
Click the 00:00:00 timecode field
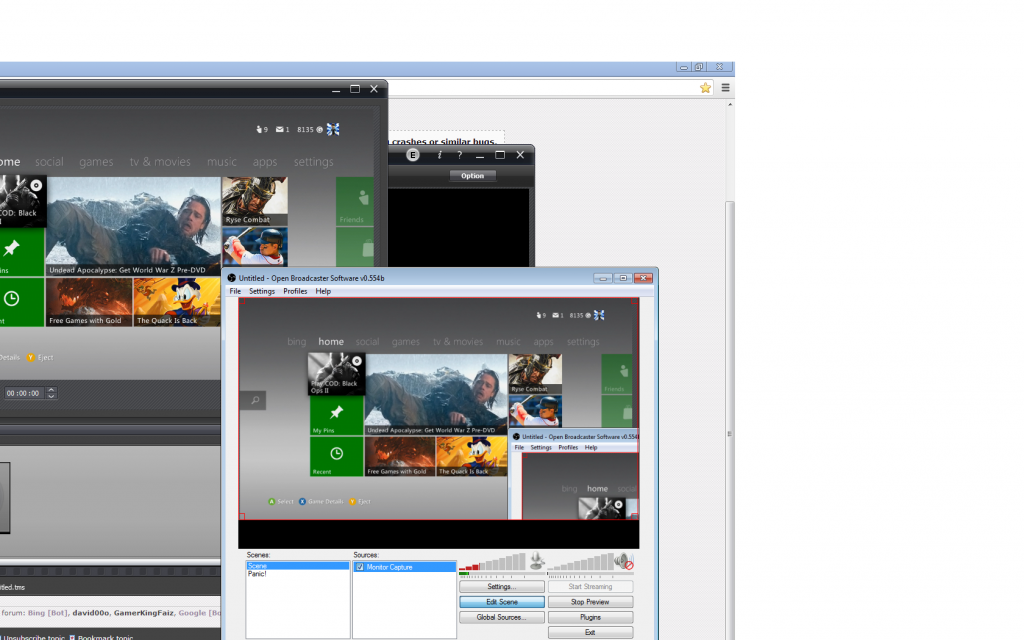coord(23,393)
